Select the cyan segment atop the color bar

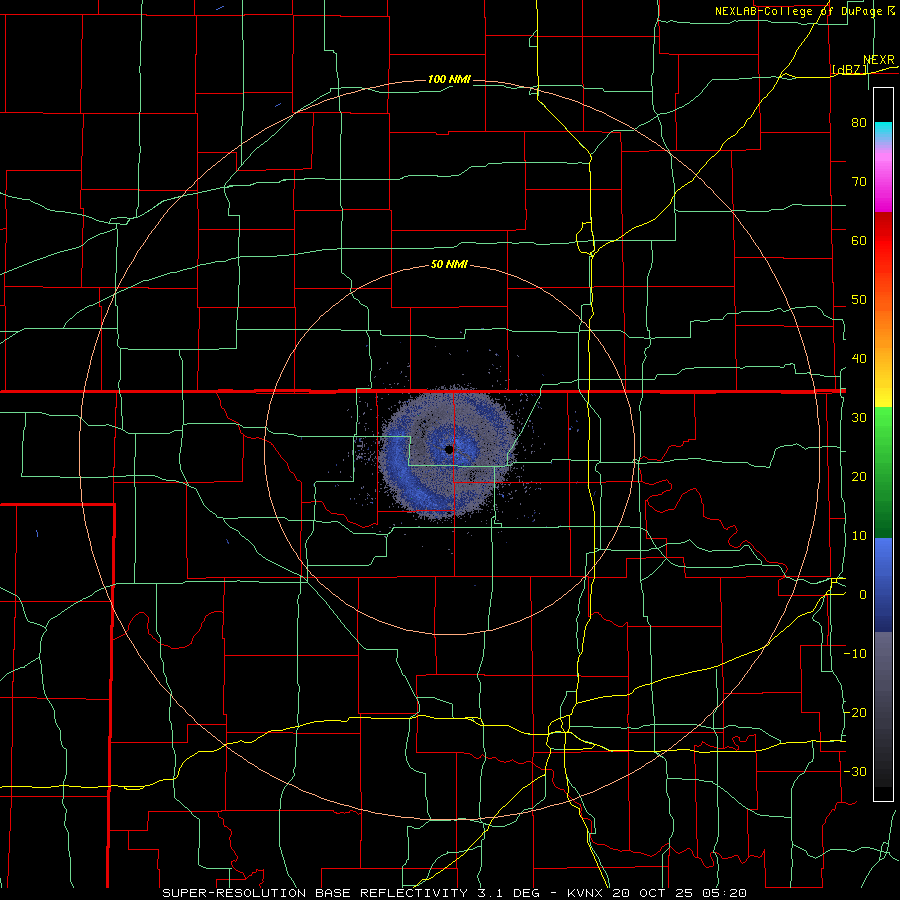pos(883,132)
